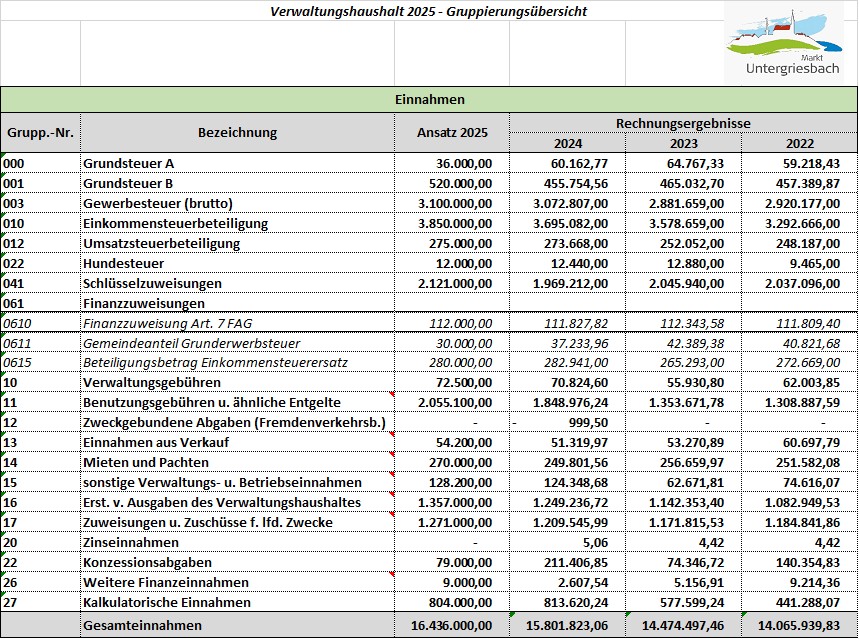
Task: Select the 2023 value '42.389,38'
Action: click(x=696, y=344)
